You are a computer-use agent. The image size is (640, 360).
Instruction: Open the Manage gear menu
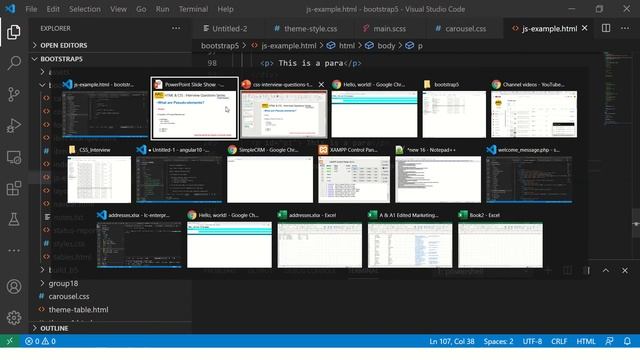pos(13,318)
